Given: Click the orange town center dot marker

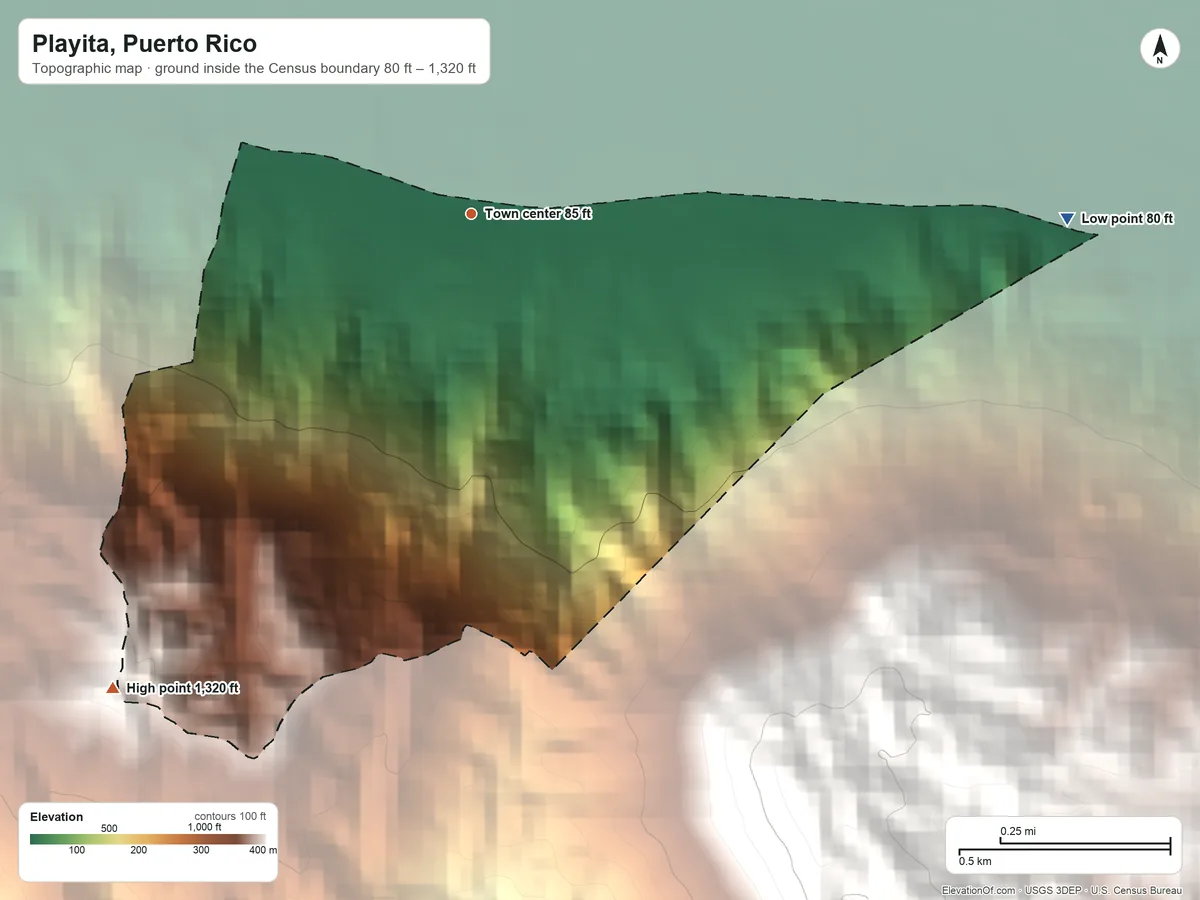Looking at the screenshot, I should point(471,214).
